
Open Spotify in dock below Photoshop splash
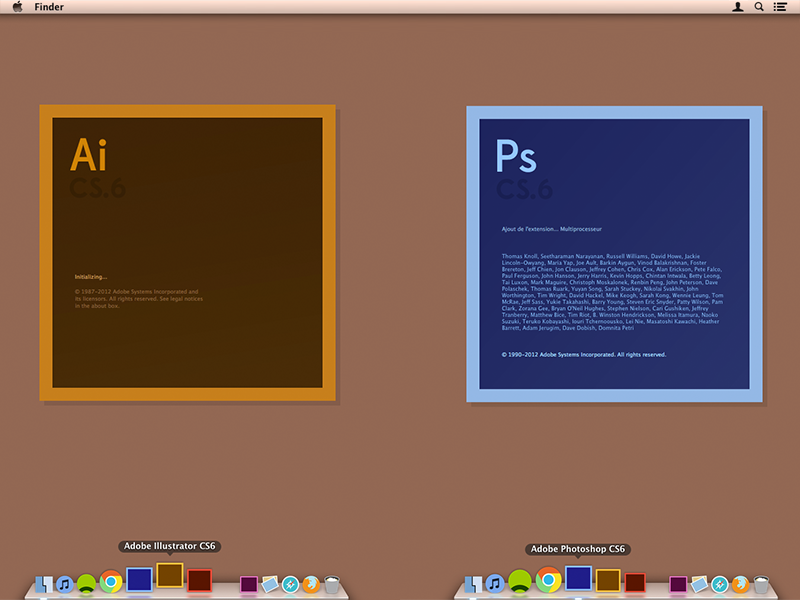point(520,581)
